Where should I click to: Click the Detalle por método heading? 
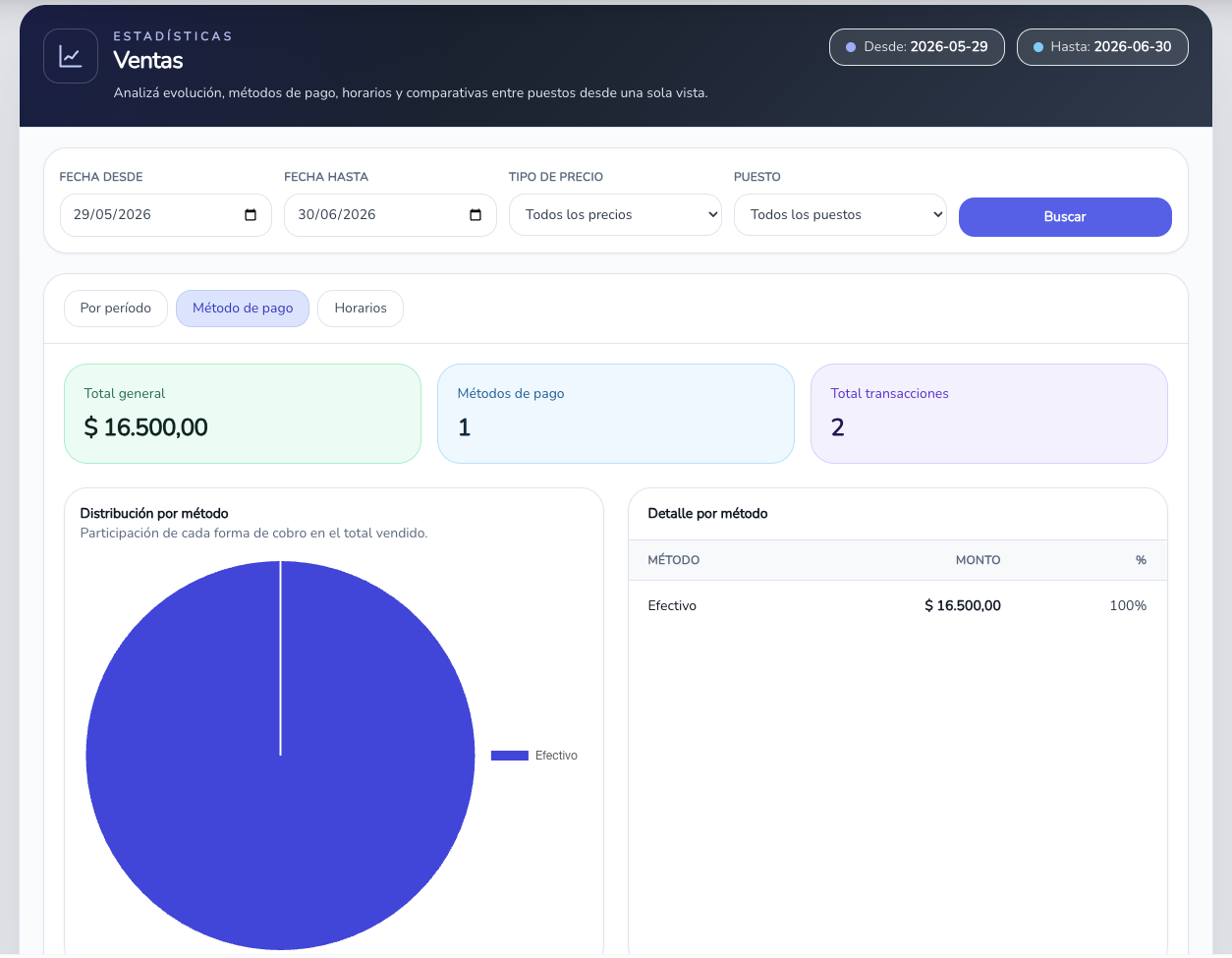(707, 514)
